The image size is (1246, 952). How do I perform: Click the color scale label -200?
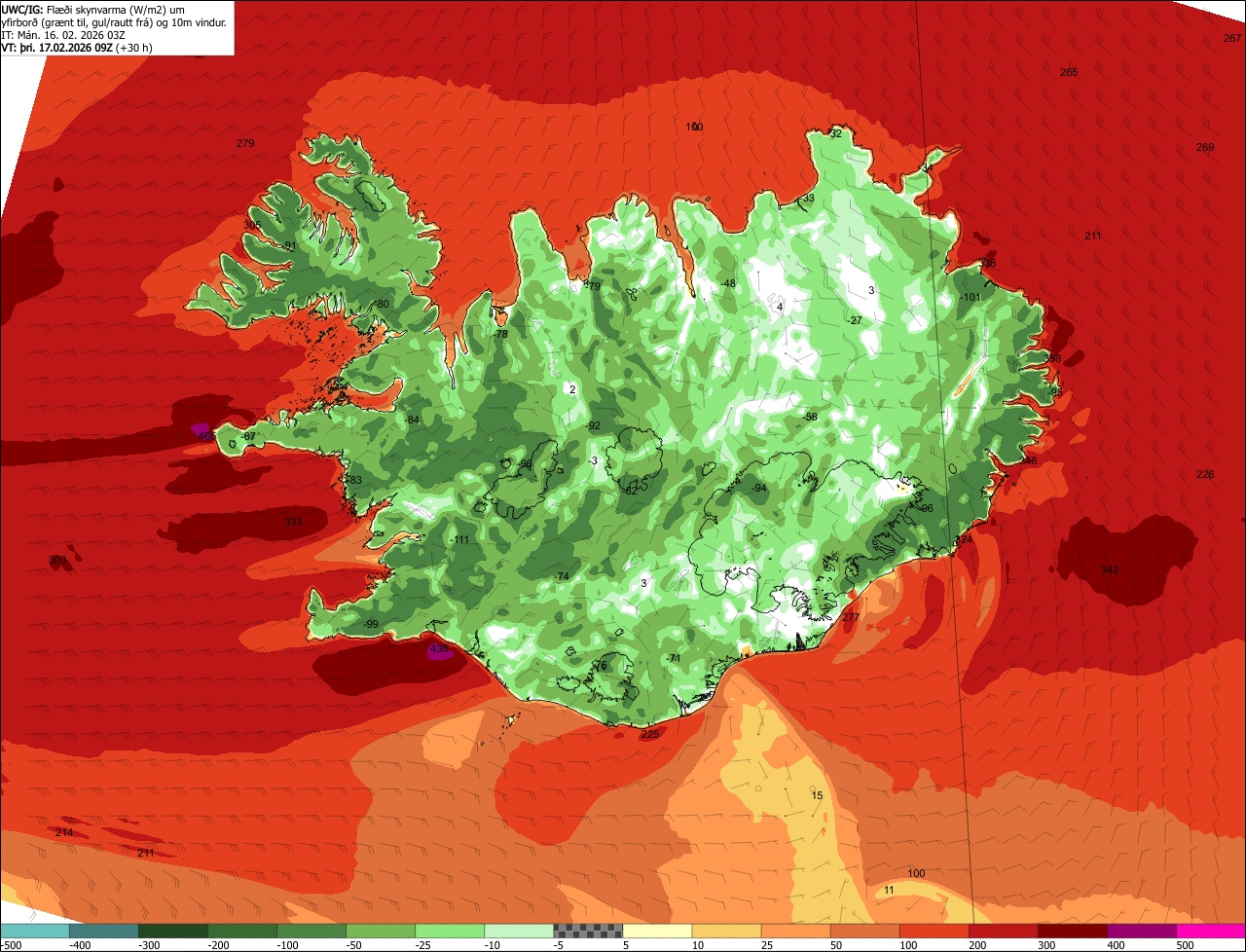coord(218,945)
